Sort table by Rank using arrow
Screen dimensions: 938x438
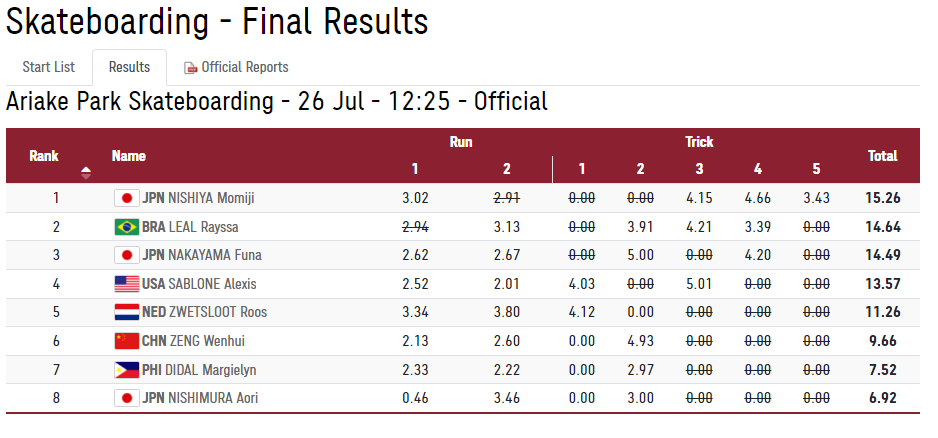point(86,170)
